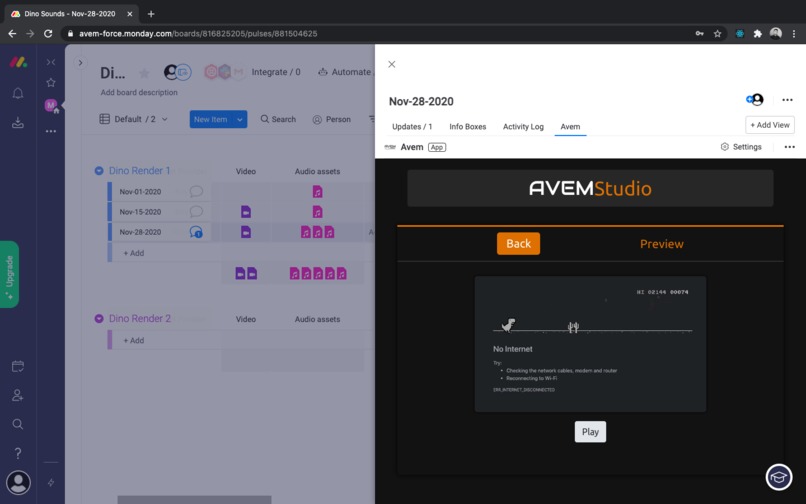Open Avem view three-dot menu
Viewport: 806px width, 504px height.
point(790,147)
